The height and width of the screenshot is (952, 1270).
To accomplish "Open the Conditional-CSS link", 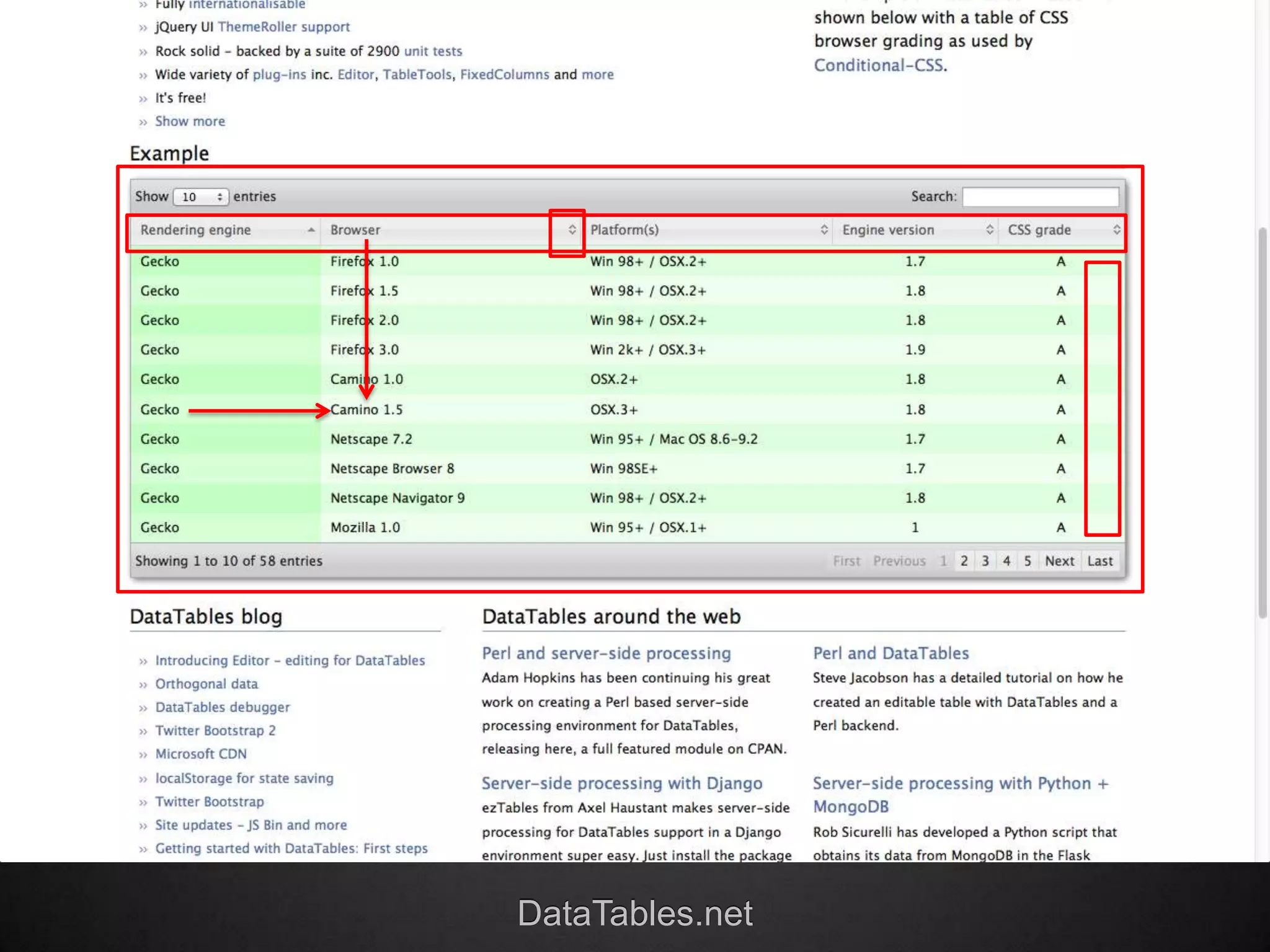I will [878, 65].
